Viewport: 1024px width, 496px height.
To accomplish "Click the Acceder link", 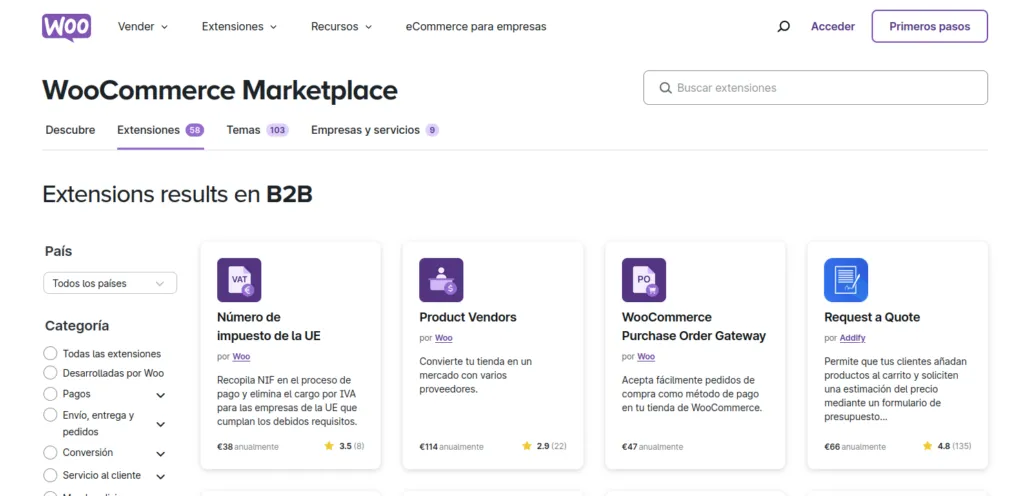I will tap(833, 27).
